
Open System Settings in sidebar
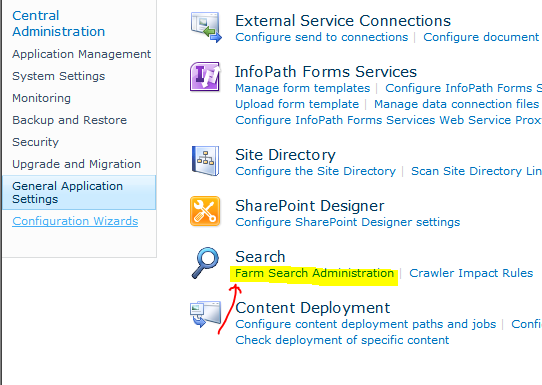tap(58, 76)
